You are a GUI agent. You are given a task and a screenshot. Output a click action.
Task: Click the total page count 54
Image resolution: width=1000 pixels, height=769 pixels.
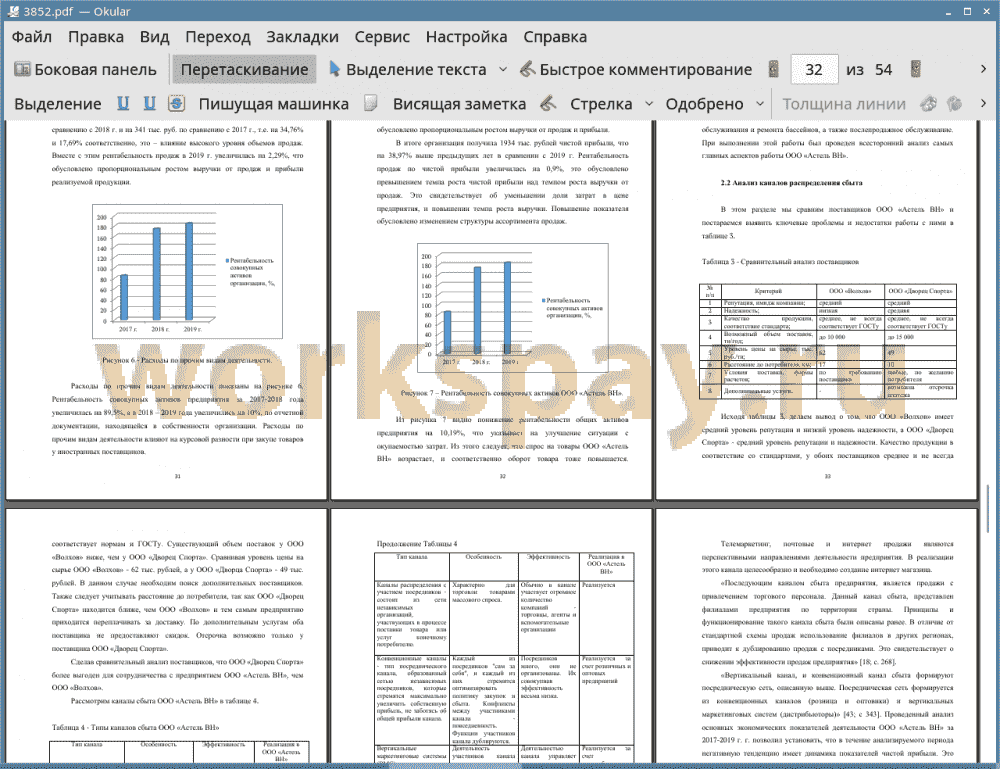883,70
